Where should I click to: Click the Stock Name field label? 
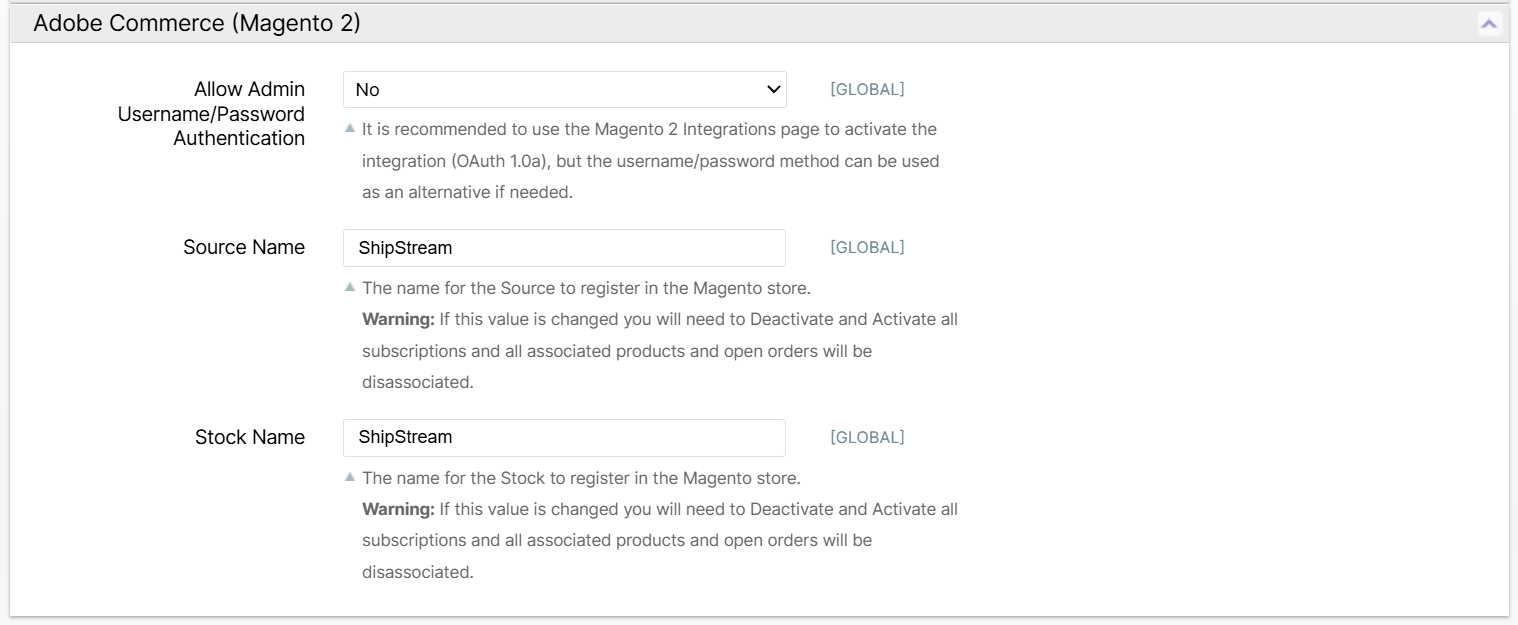(x=250, y=437)
